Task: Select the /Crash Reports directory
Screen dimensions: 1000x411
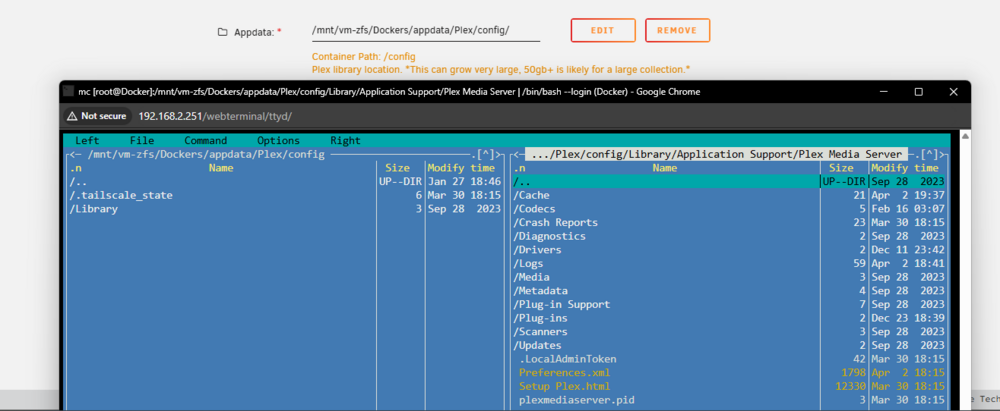Action: (729, 223)
